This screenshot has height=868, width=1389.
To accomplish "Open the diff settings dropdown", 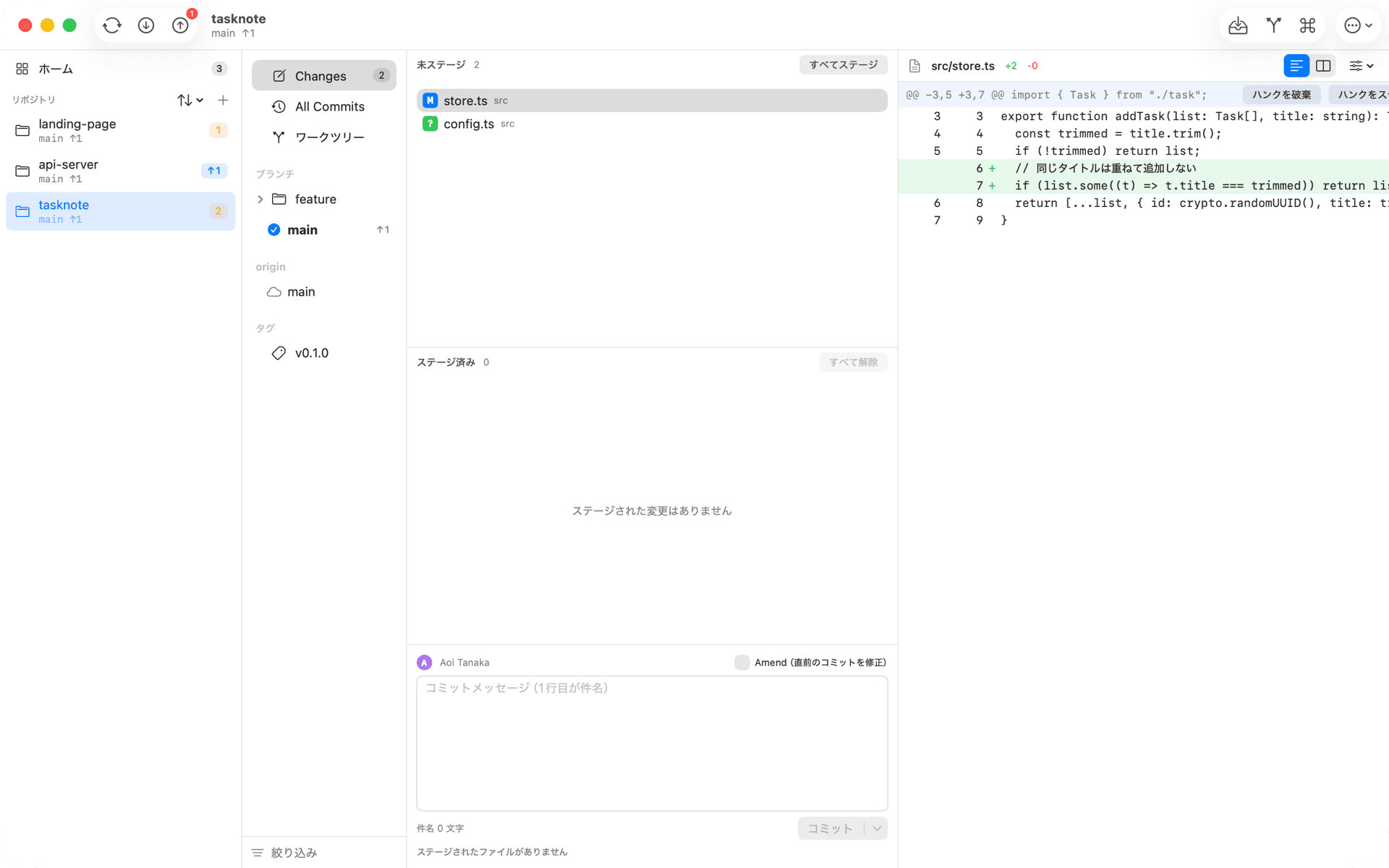I will 1361,66.
